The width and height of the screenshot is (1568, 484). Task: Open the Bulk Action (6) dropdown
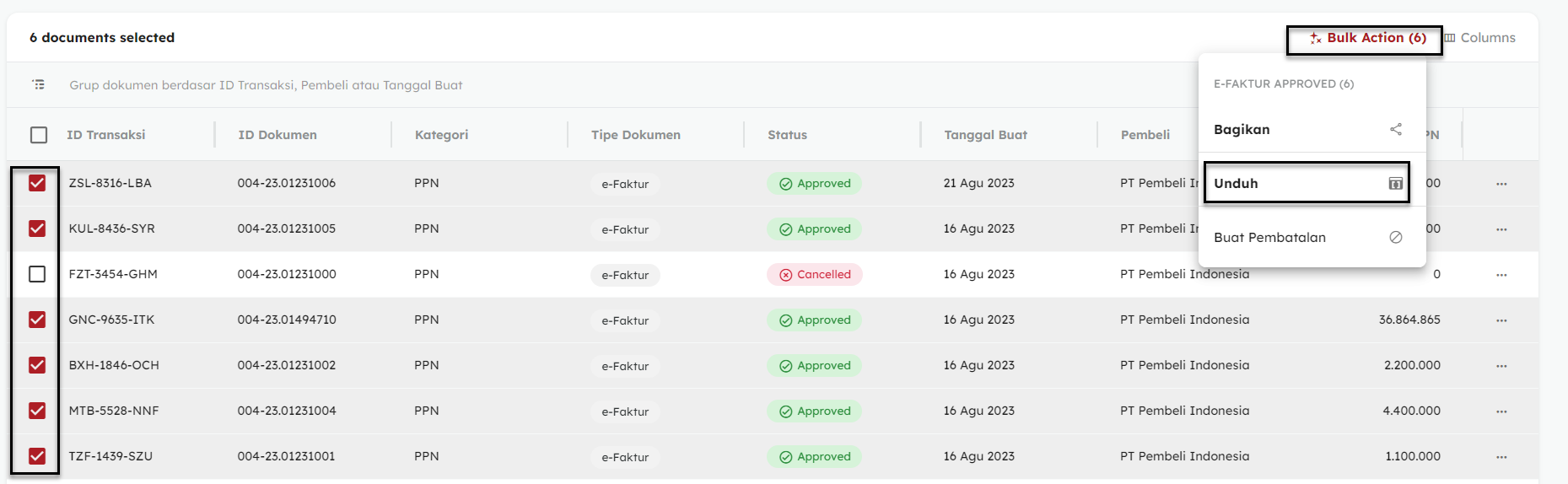1367,38
